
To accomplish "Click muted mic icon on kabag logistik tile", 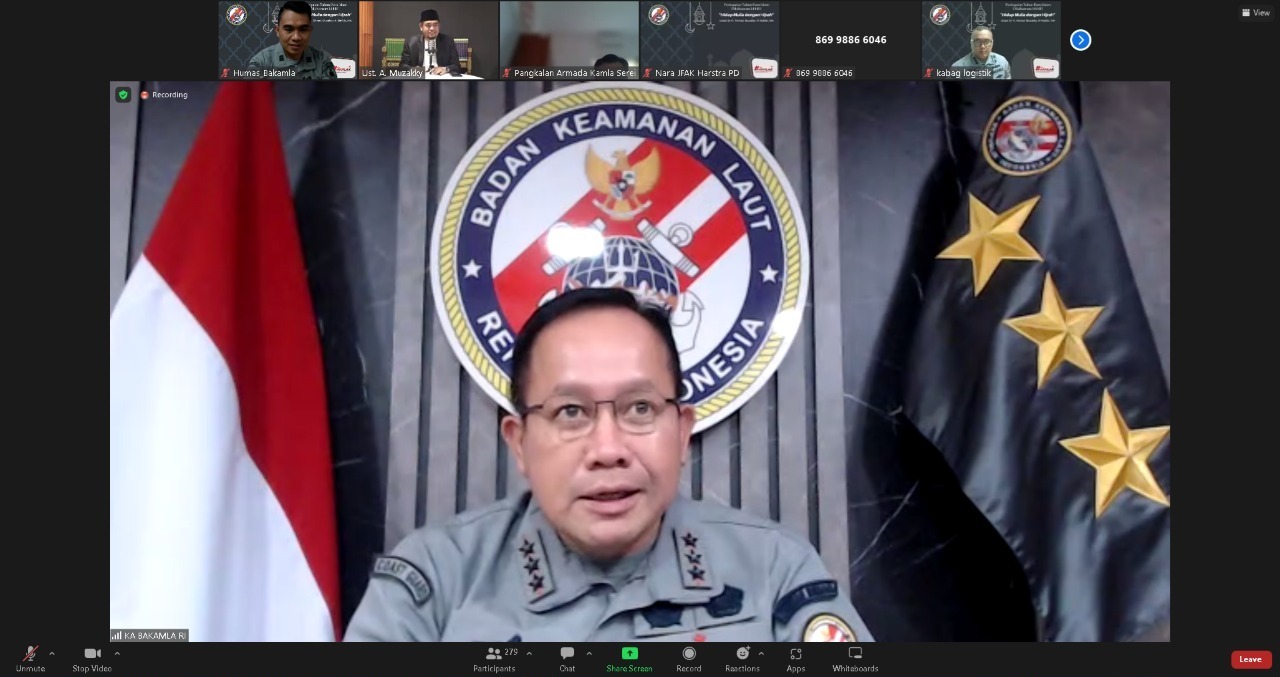I will click(929, 73).
